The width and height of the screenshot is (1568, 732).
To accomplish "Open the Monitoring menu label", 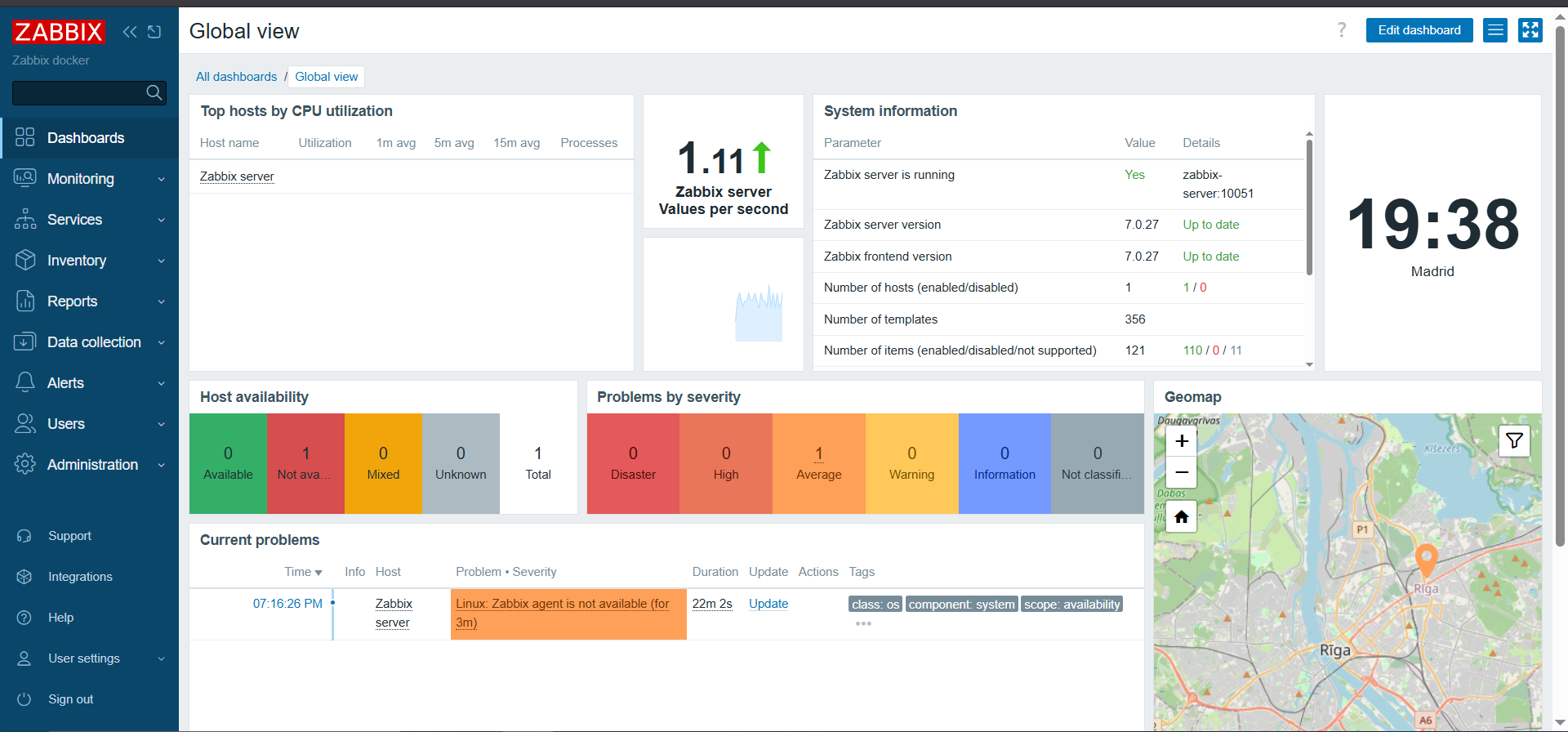I will click(x=81, y=178).
